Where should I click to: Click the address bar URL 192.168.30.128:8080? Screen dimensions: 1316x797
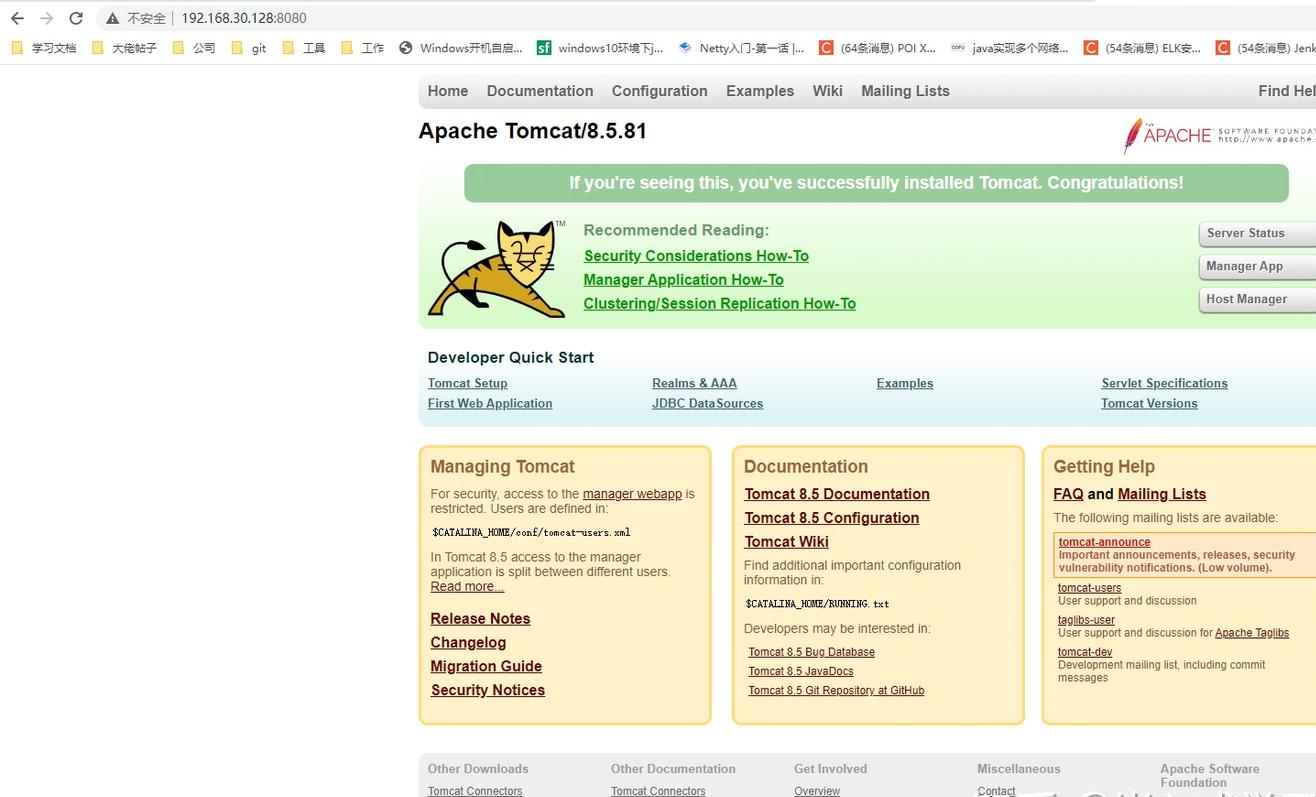pos(244,18)
